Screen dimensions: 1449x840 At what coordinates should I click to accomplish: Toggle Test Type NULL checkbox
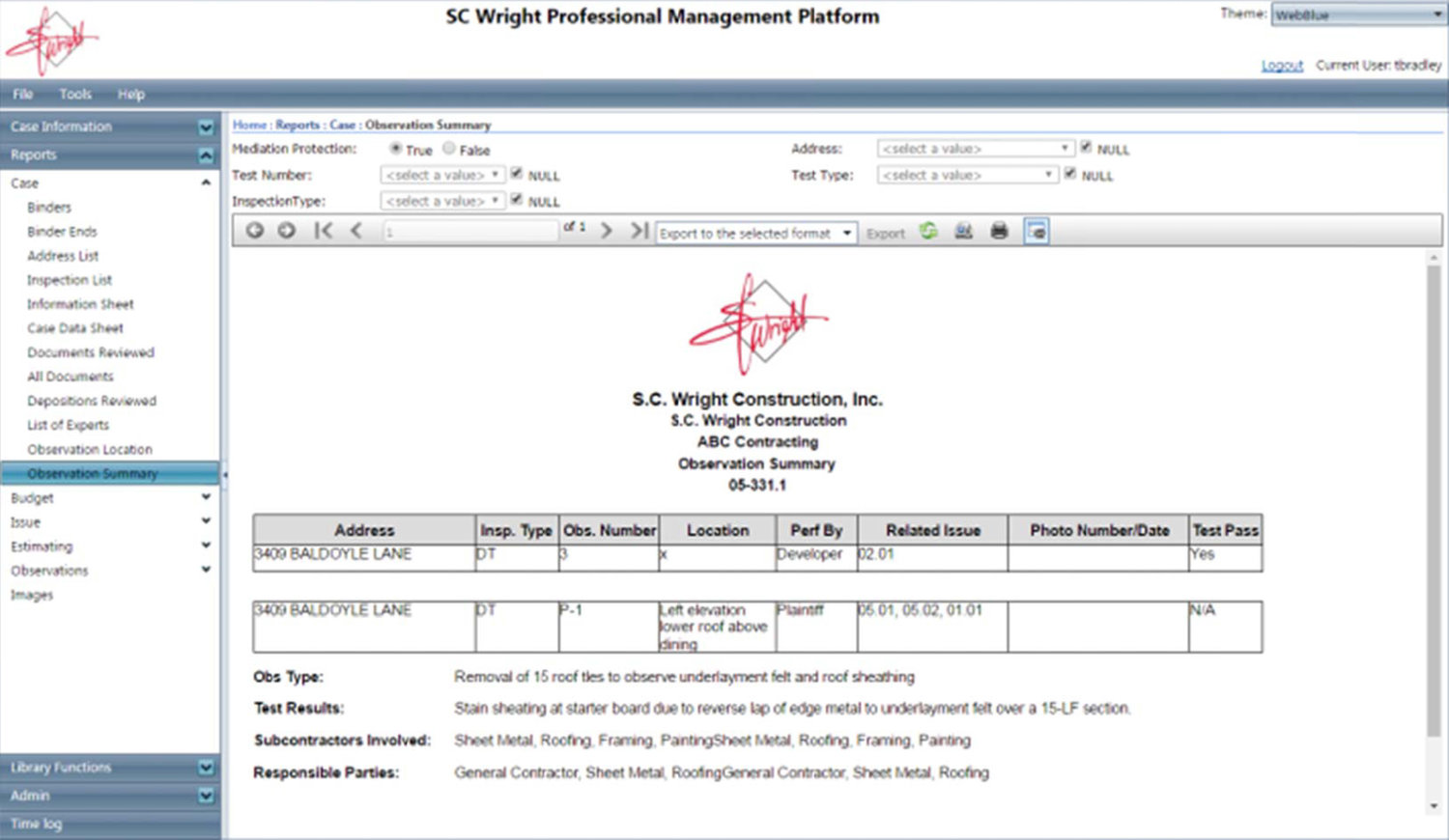coord(1070,174)
